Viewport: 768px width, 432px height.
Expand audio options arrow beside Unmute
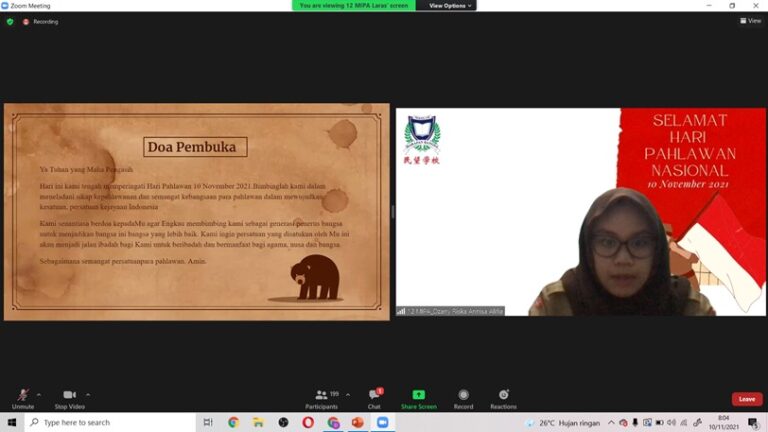tap(39, 394)
